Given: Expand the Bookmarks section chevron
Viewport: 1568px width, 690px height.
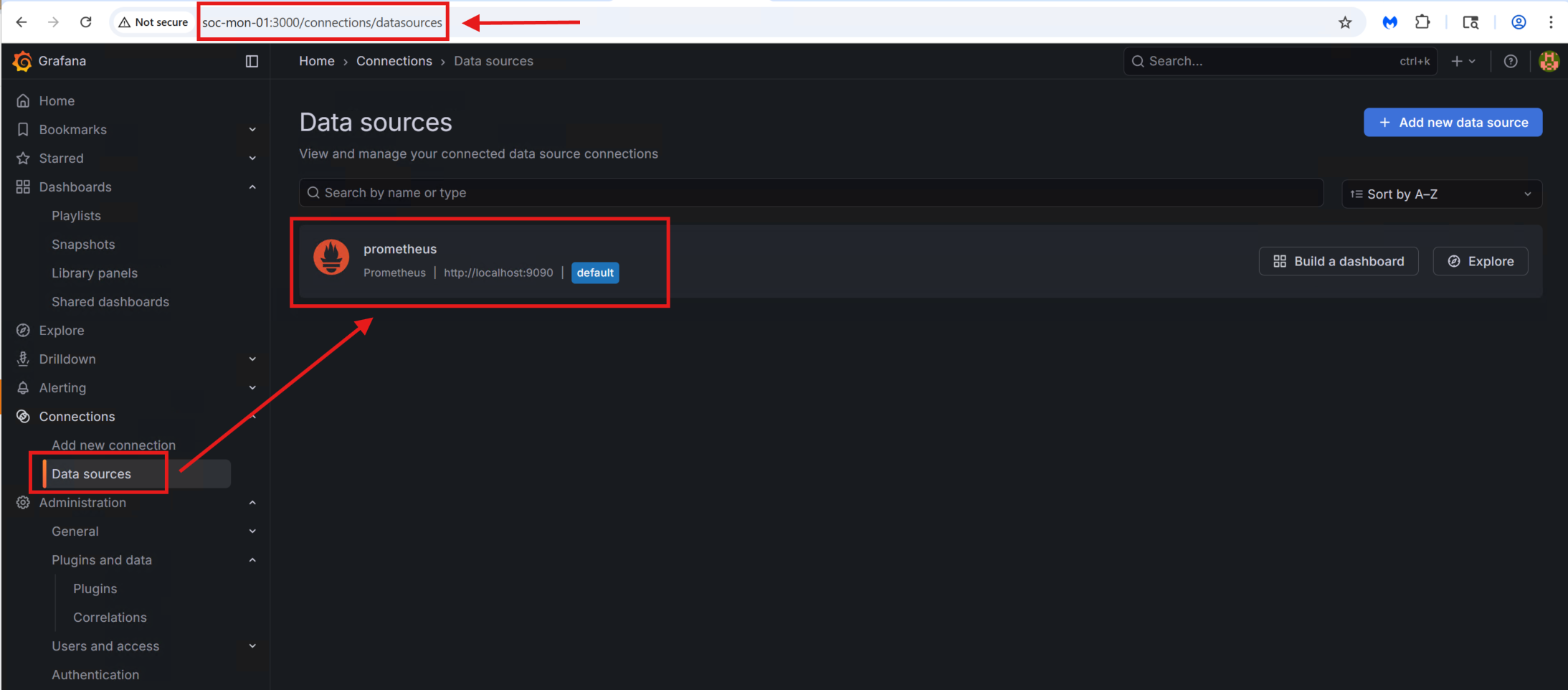Looking at the screenshot, I should click(252, 130).
